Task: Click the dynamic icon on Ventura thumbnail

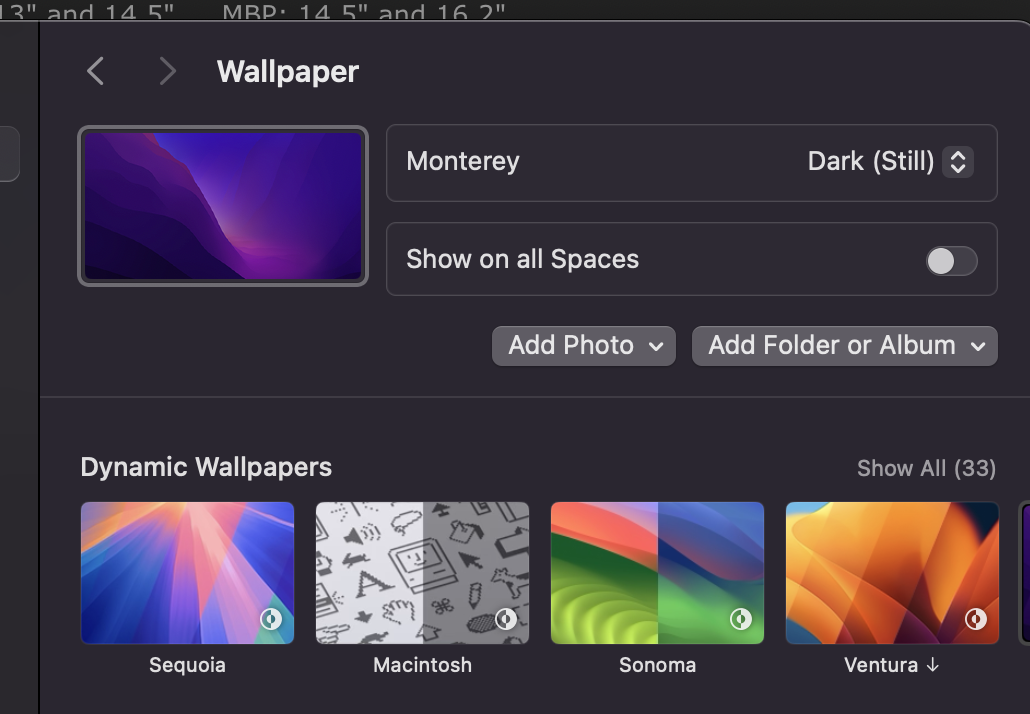Action: (x=976, y=619)
